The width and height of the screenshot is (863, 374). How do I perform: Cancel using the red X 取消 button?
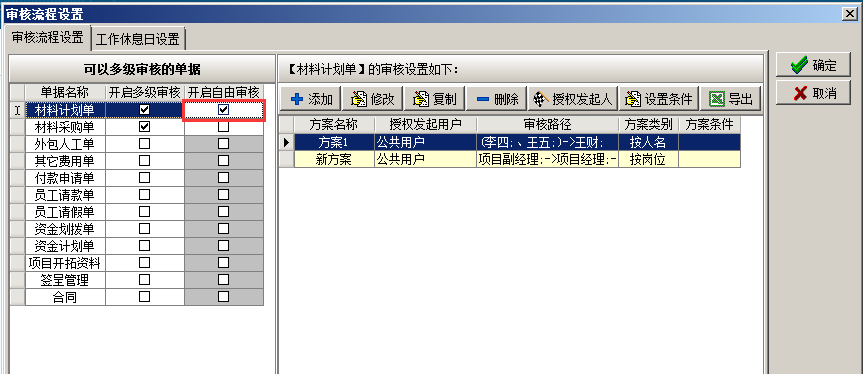[813, 93]
